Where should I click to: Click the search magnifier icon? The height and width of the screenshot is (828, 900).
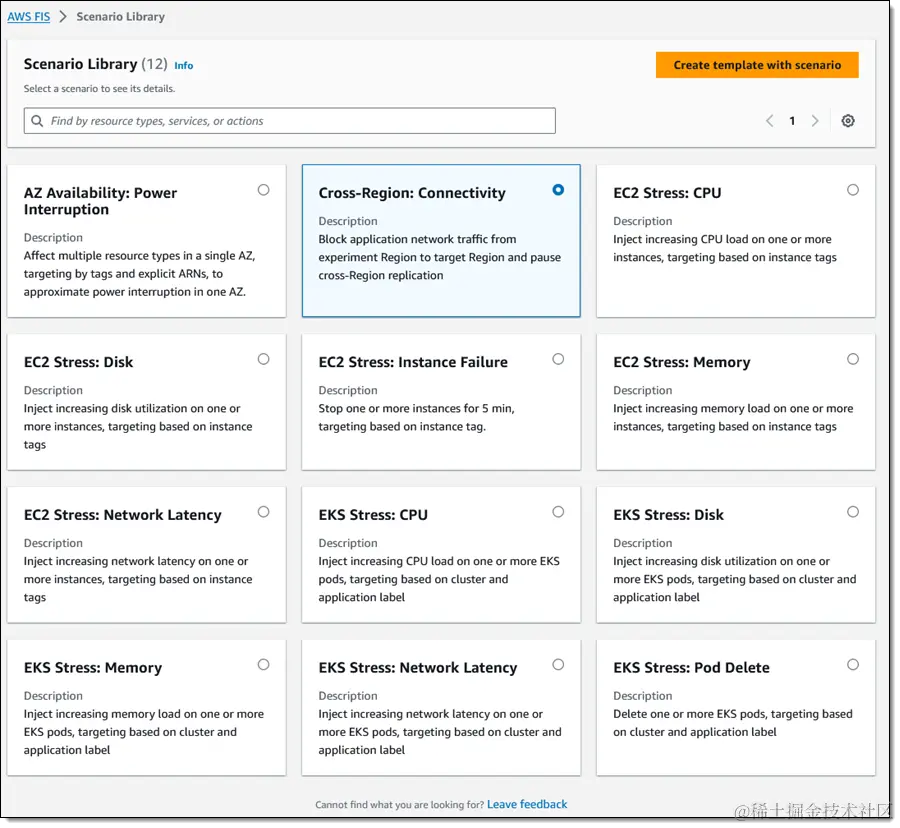(37, 121)
